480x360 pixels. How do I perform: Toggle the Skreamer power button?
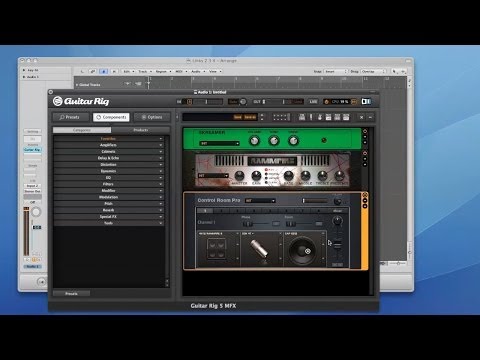click(365, 131)
